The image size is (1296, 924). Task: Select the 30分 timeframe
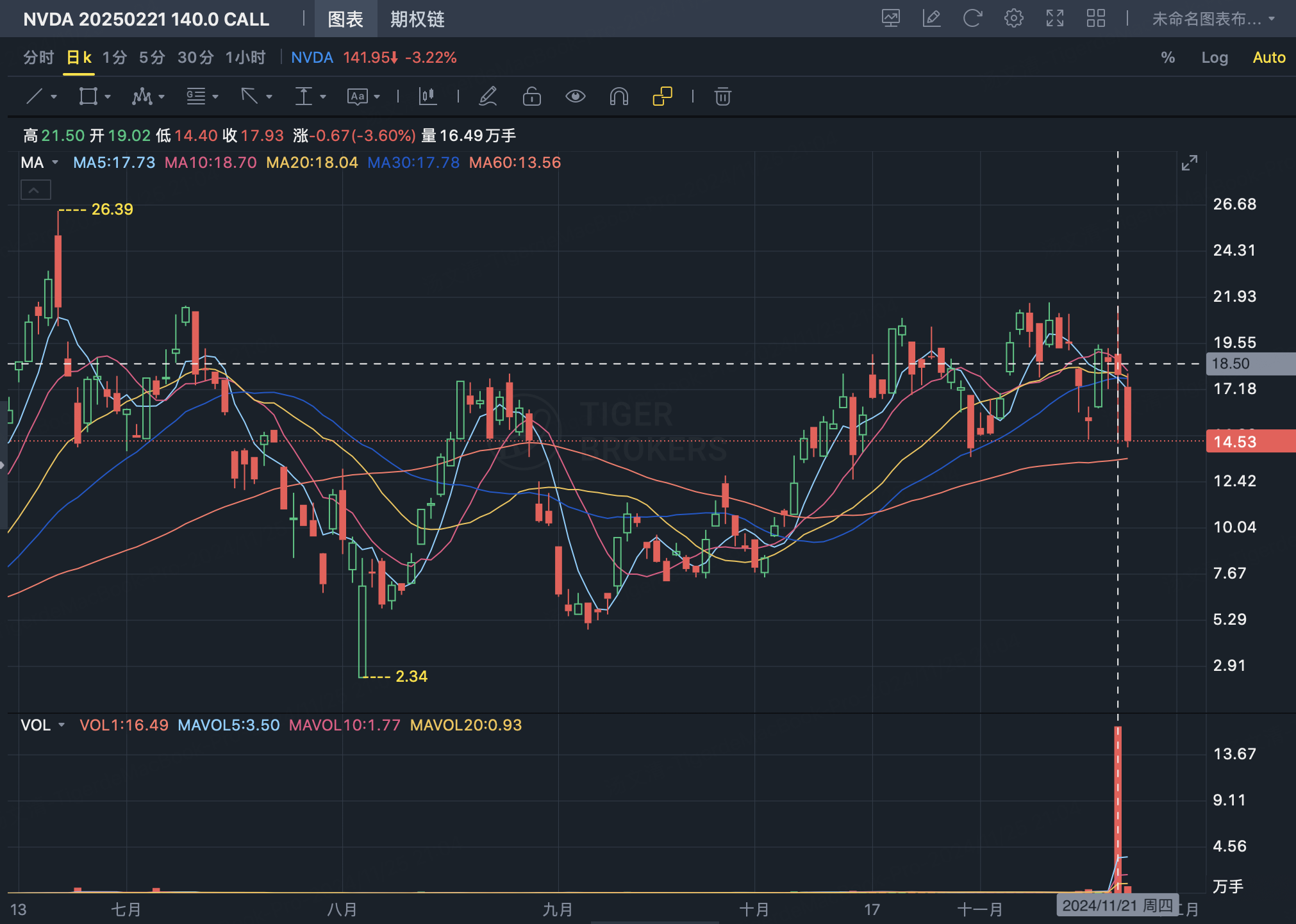pyautogui.click(x=195, y=58)
